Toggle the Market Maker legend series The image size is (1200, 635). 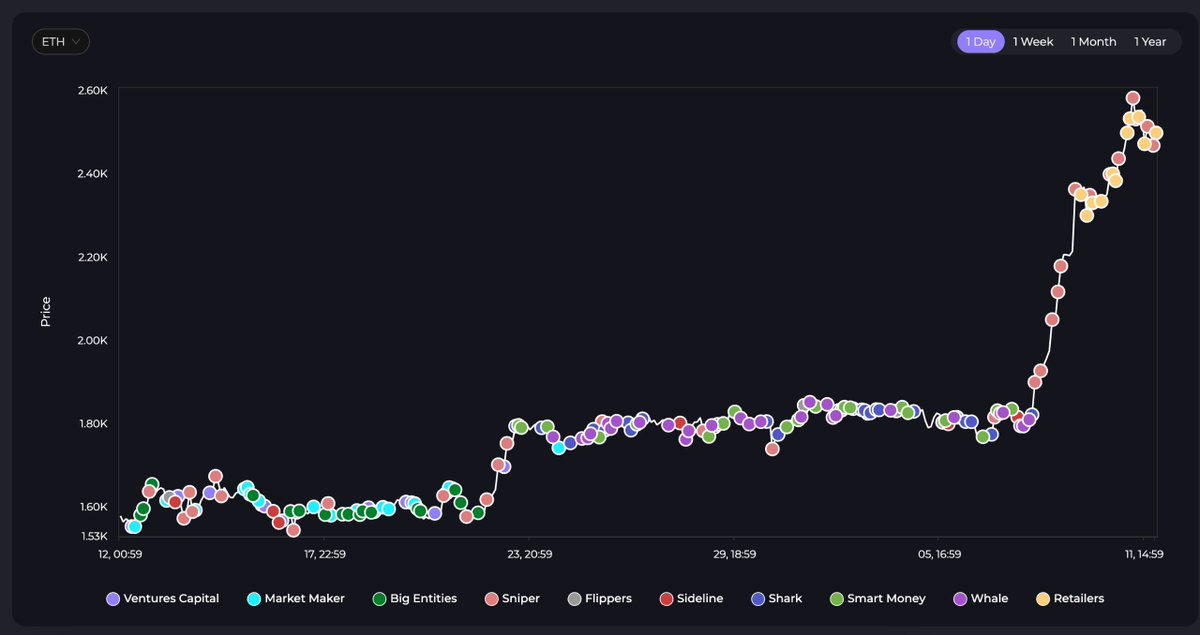(296, 599)
